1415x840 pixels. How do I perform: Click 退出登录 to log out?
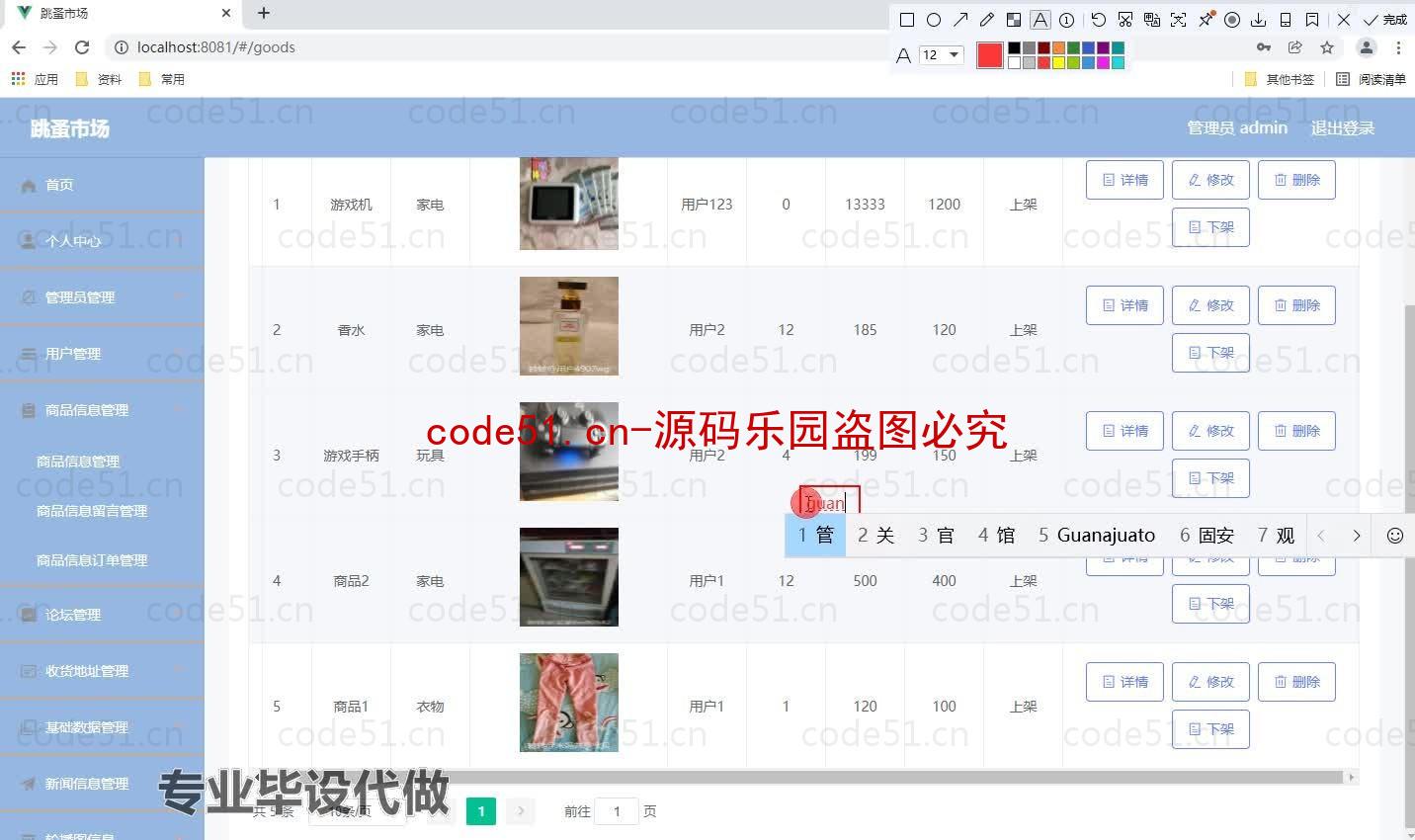(1342, 127)
